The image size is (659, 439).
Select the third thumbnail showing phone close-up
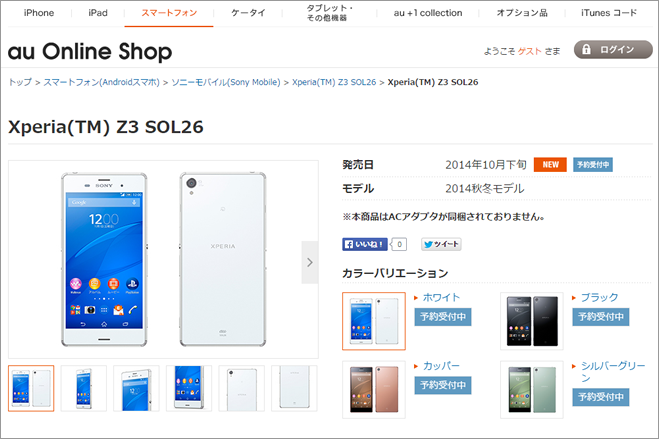136,388
